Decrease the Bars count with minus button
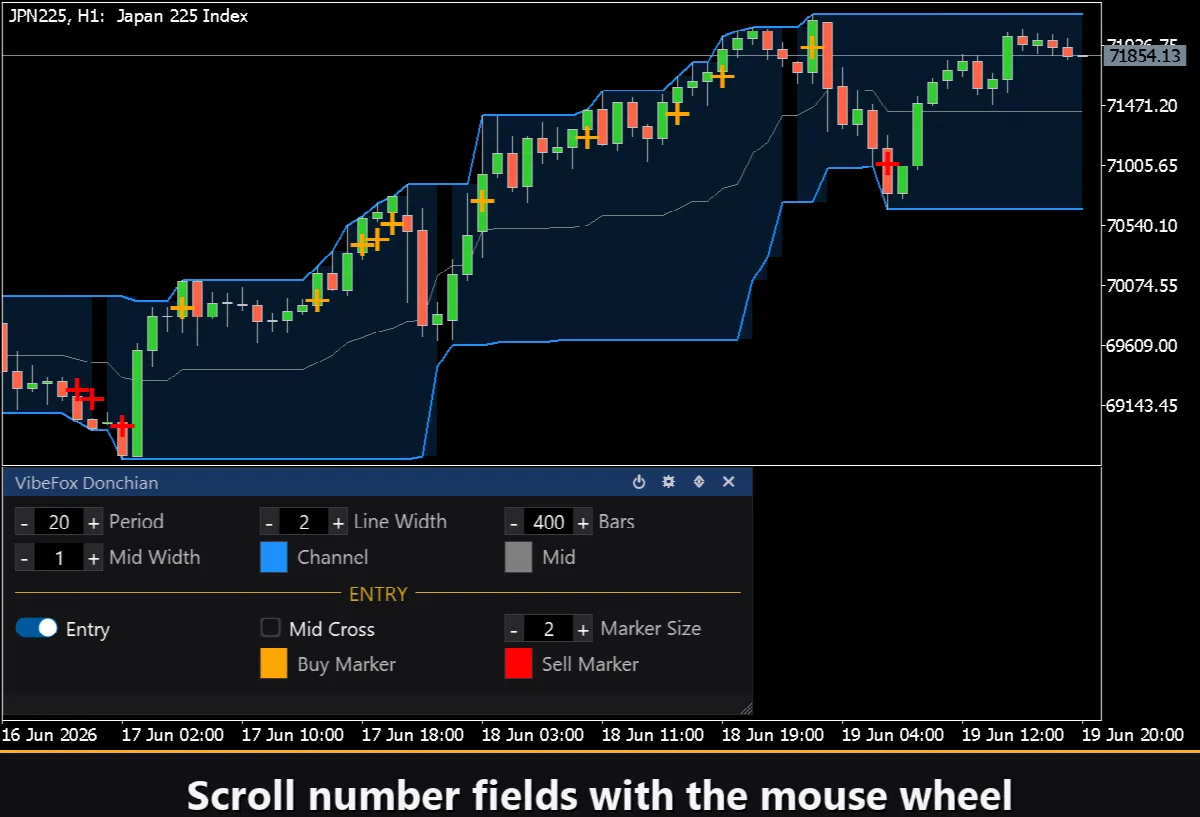The height and width of the screenshot is (817, 1200). coord(514,522)
